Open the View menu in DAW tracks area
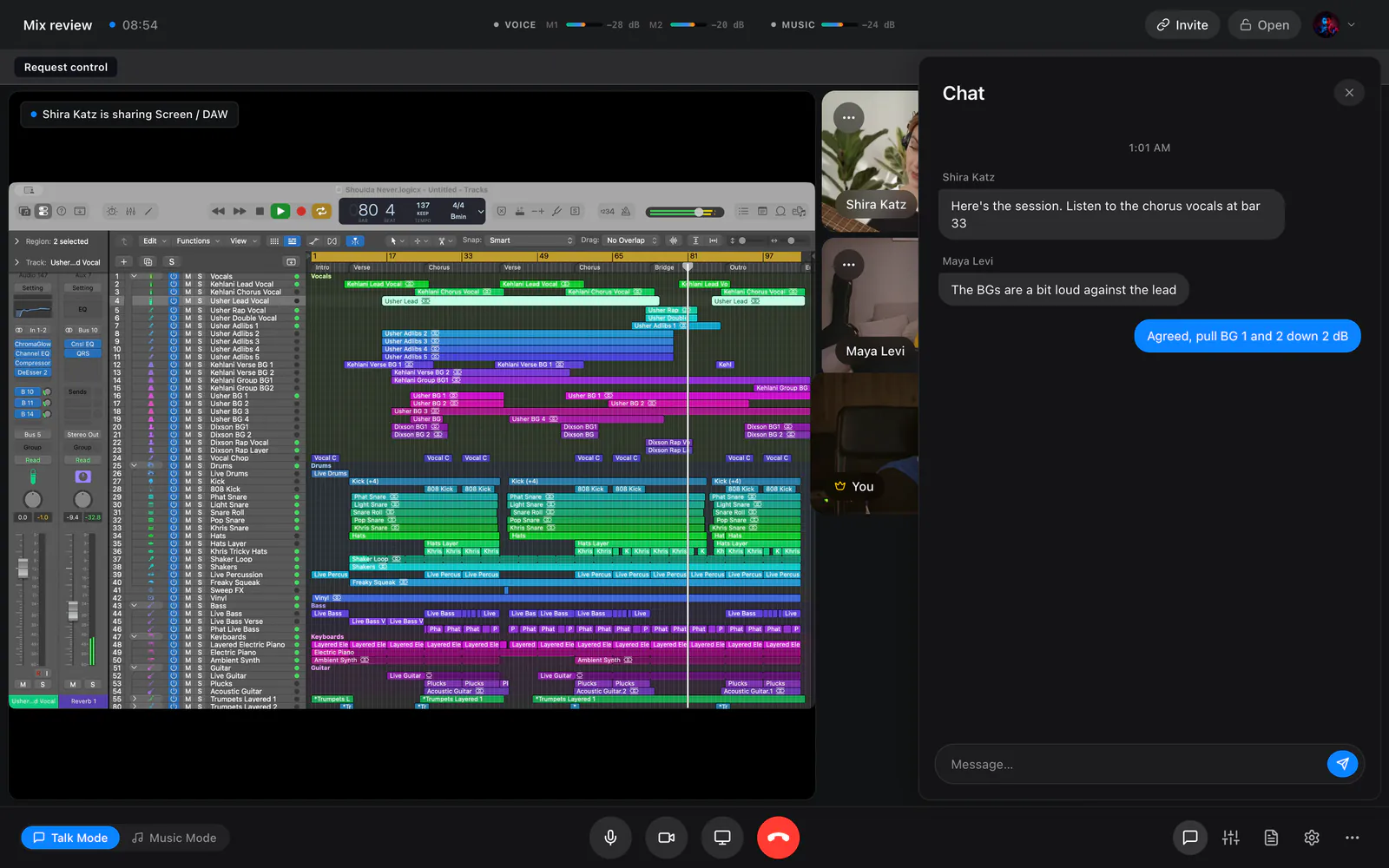 coord(242,241)
